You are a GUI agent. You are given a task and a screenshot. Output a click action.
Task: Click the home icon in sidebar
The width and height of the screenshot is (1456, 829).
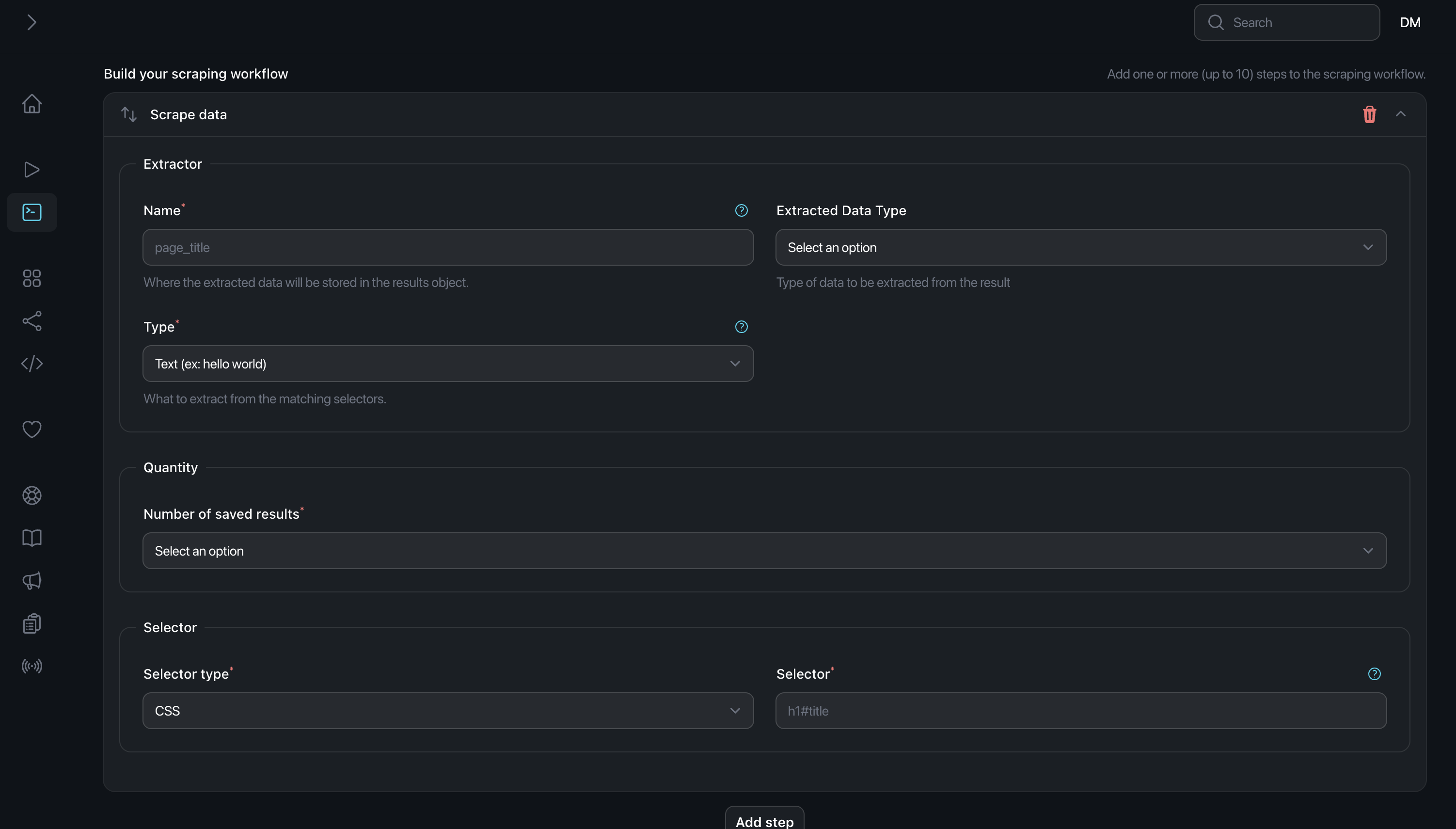(x=32, y=104)
